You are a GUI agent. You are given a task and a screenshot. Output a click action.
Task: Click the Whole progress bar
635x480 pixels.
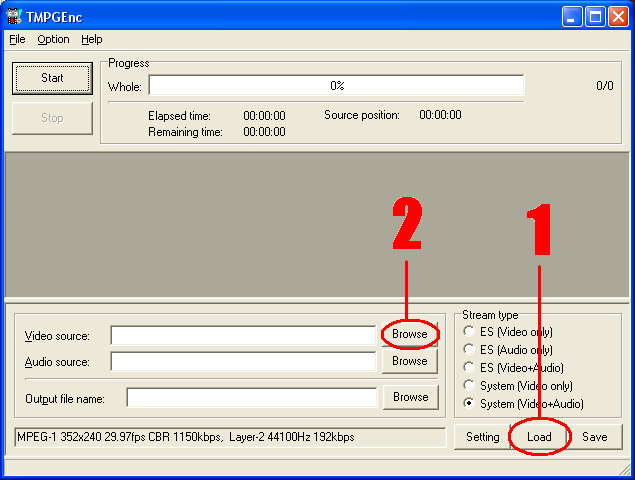336,85
